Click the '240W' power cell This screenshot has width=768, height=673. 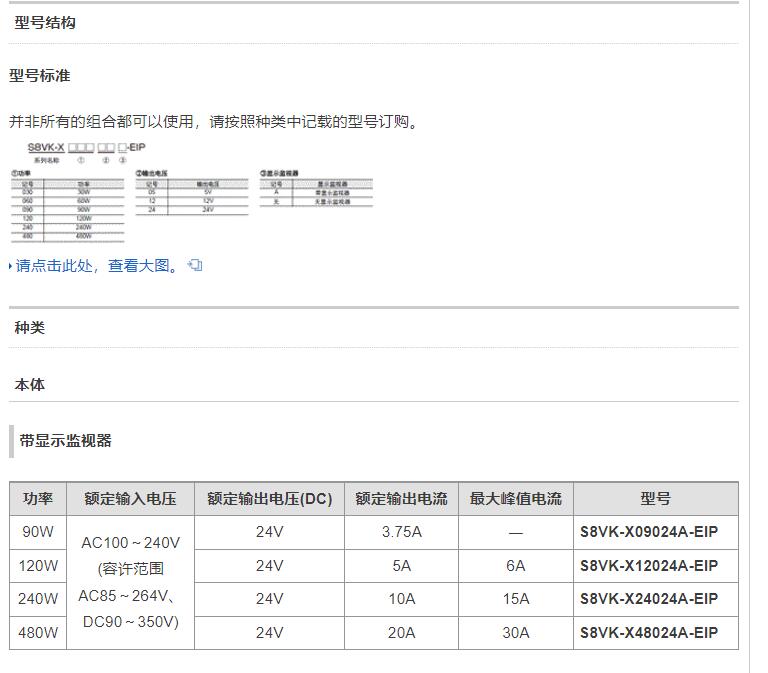pyautogui.click(x=38, y=599)
